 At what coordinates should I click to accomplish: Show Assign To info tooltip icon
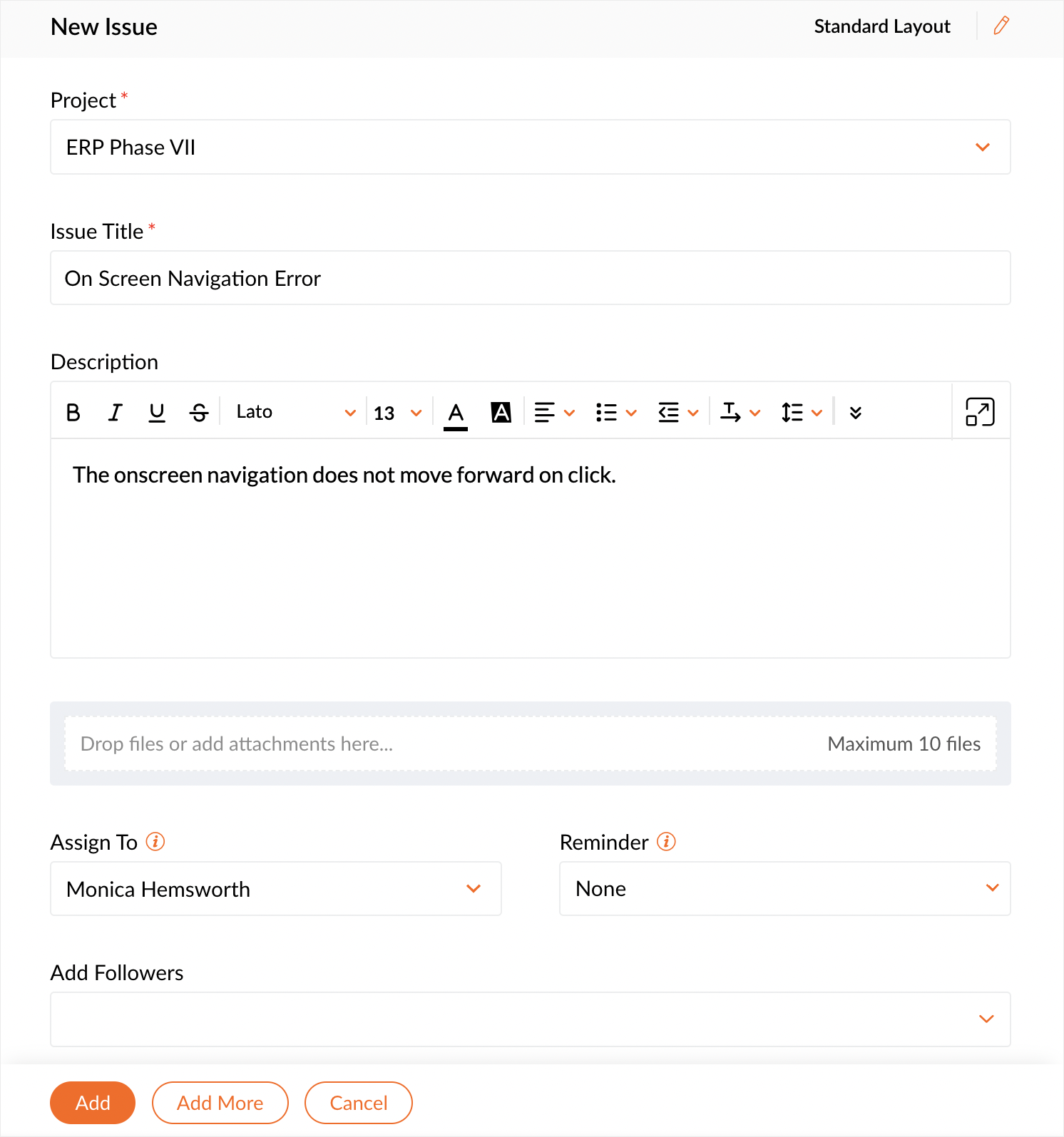(x=155, y=842)
